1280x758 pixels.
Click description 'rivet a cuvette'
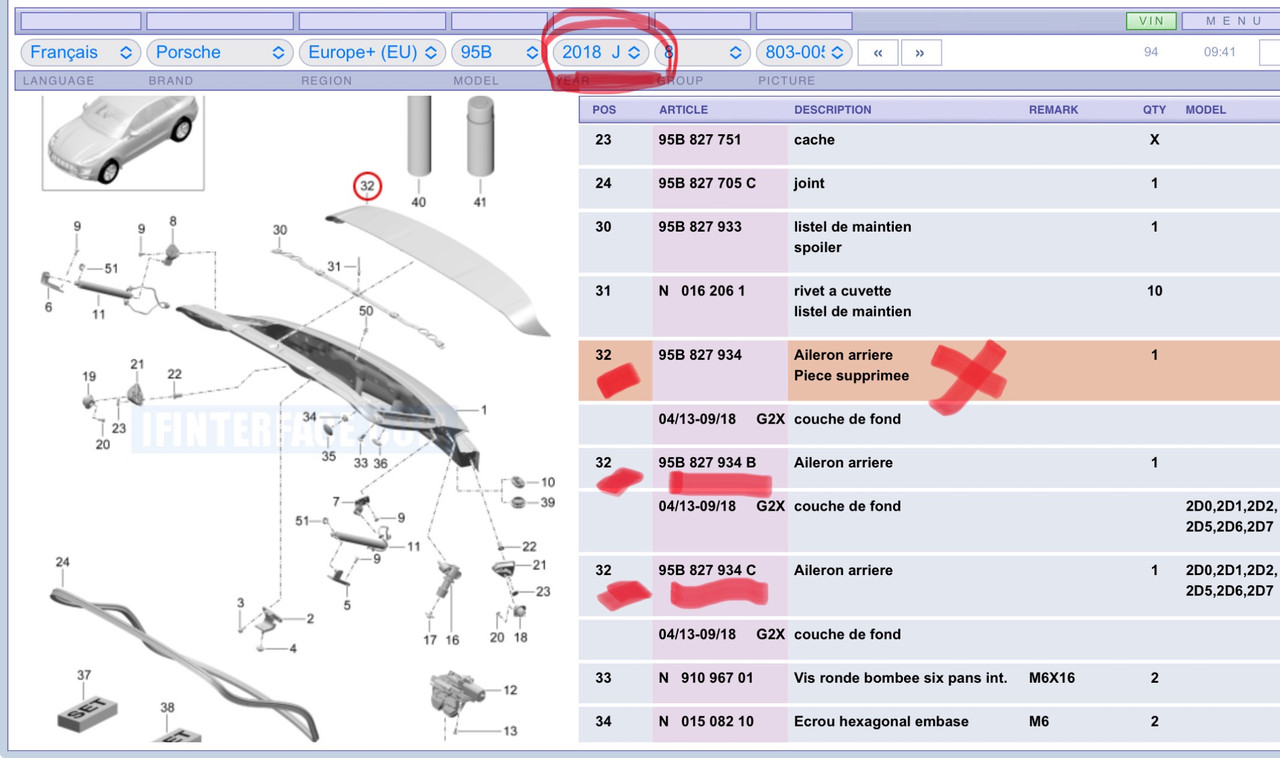click(842, 291)
